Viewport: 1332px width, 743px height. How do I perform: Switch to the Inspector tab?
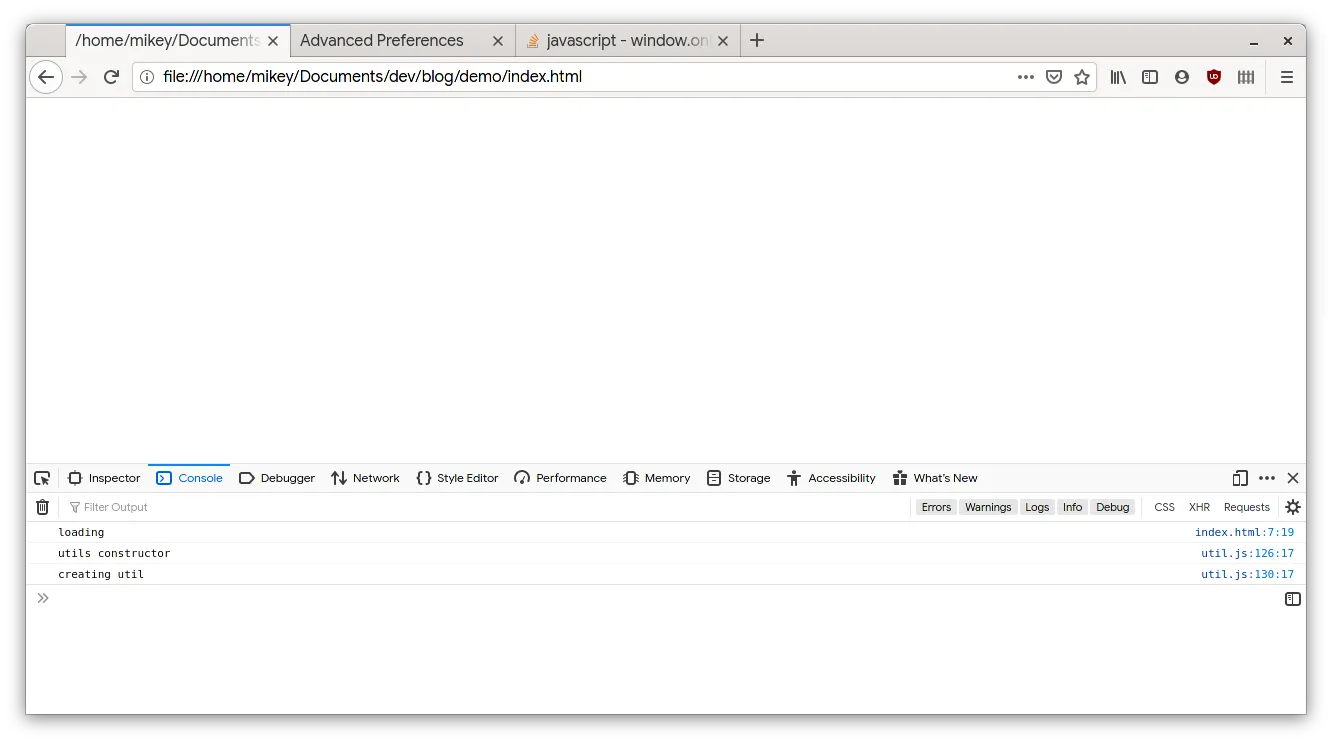point(104,478)
